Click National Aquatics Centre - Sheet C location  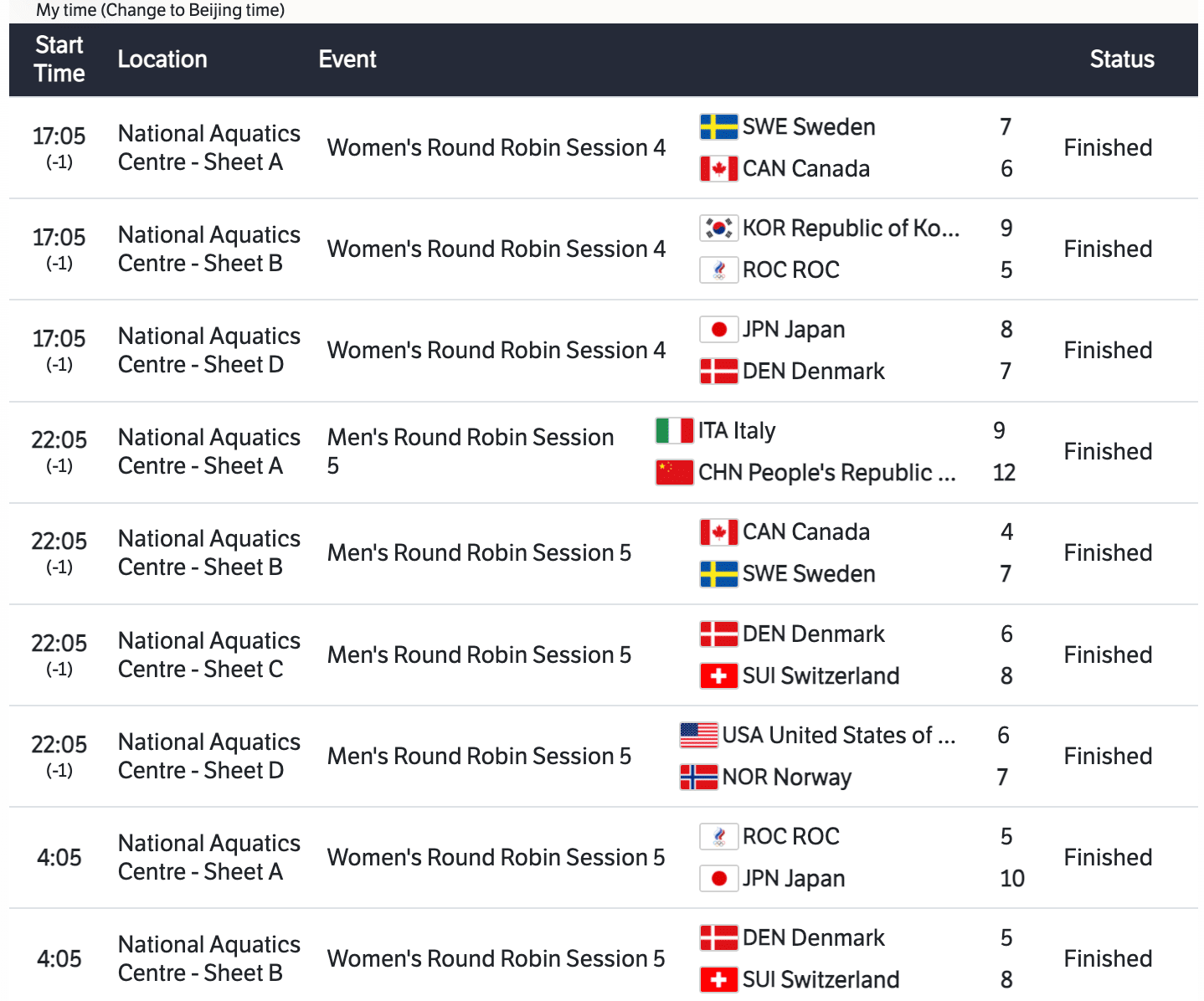coord(208,655)
